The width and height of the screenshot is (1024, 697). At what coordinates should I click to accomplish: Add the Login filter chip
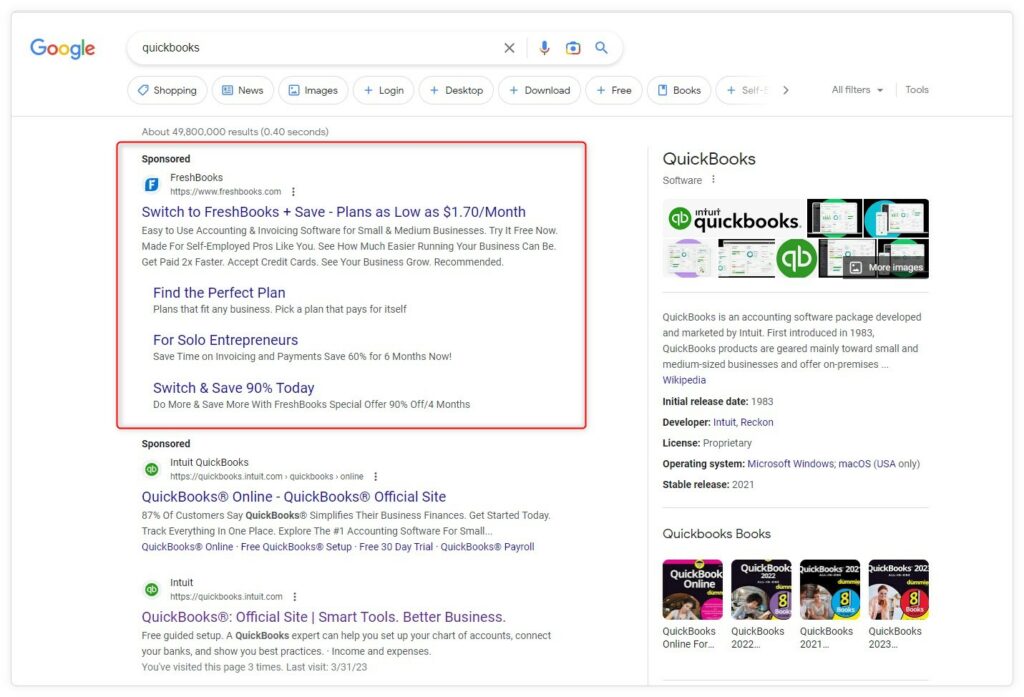[383, 90]
